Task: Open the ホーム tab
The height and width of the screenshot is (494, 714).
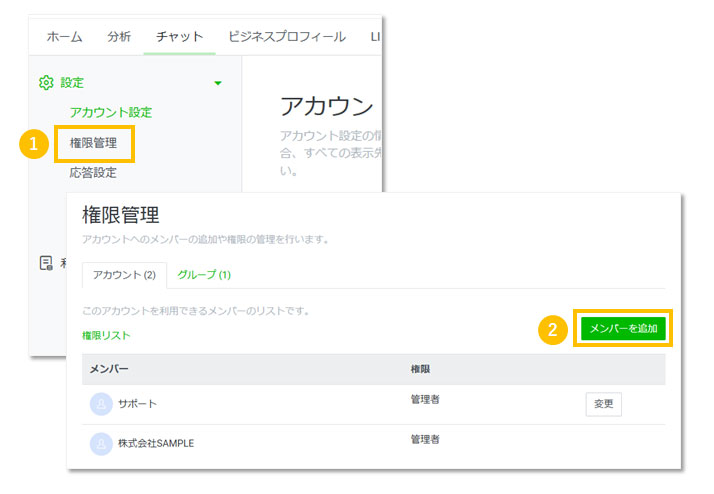Action: click(65, 37)
